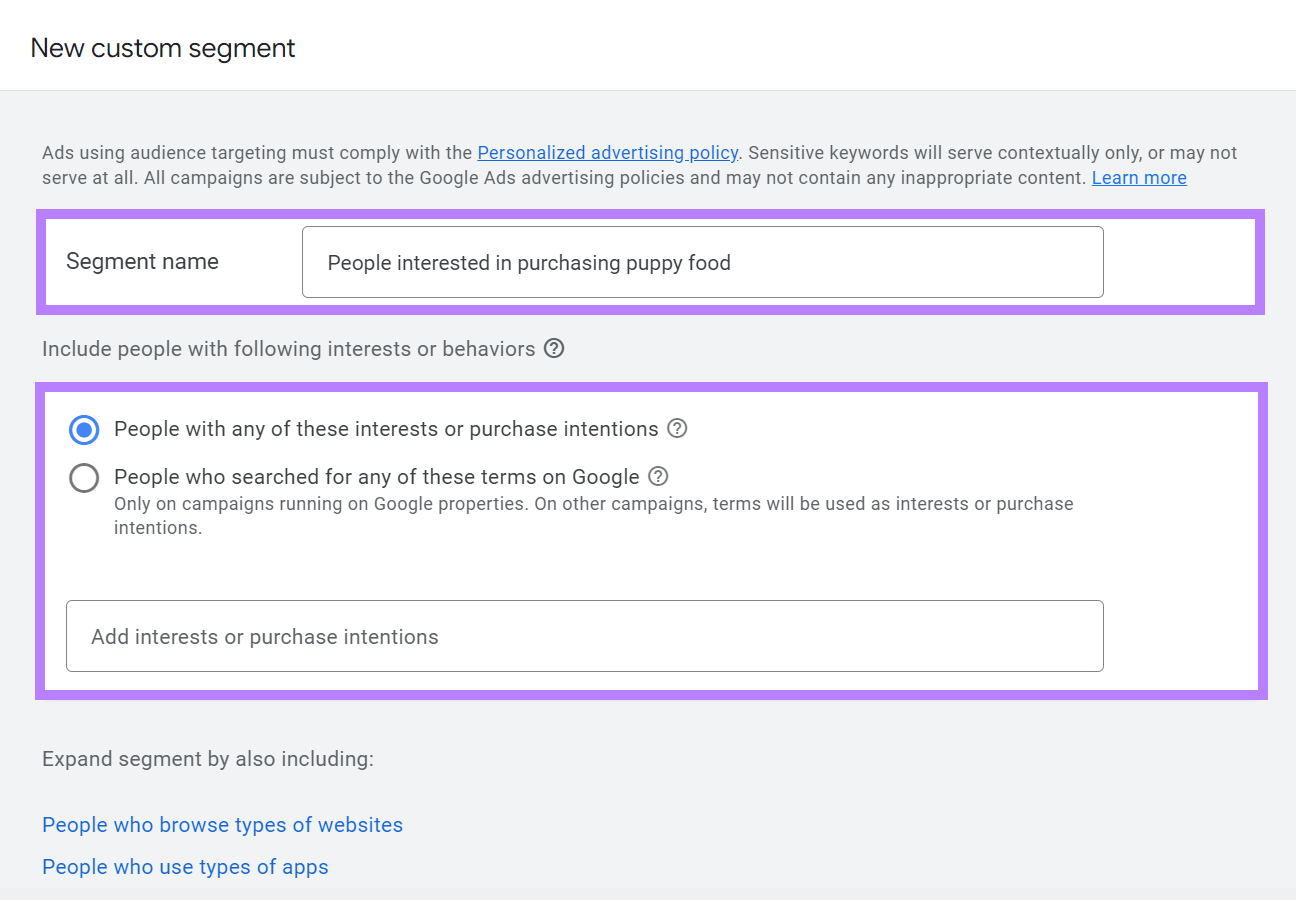Choose 'People who searched for any of these terms' radio
The height and width of the screenshot is (900, 1296).
tap(84, 478)
